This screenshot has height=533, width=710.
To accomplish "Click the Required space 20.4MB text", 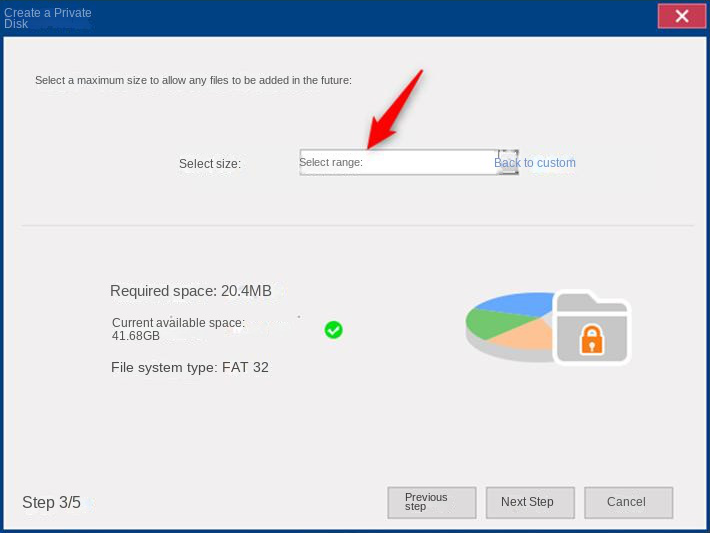I will pyautogui.click(x=190, y=291).
